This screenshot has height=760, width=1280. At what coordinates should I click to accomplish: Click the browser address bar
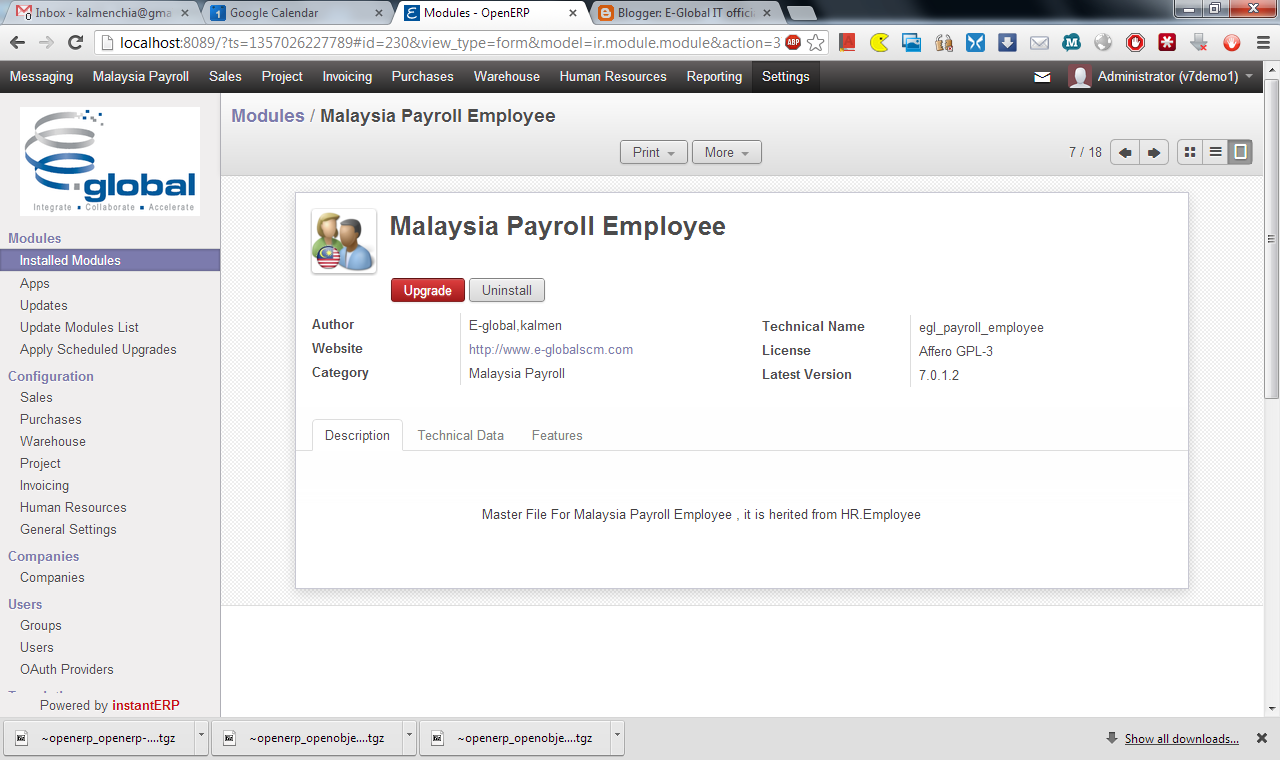coord(450,43)
